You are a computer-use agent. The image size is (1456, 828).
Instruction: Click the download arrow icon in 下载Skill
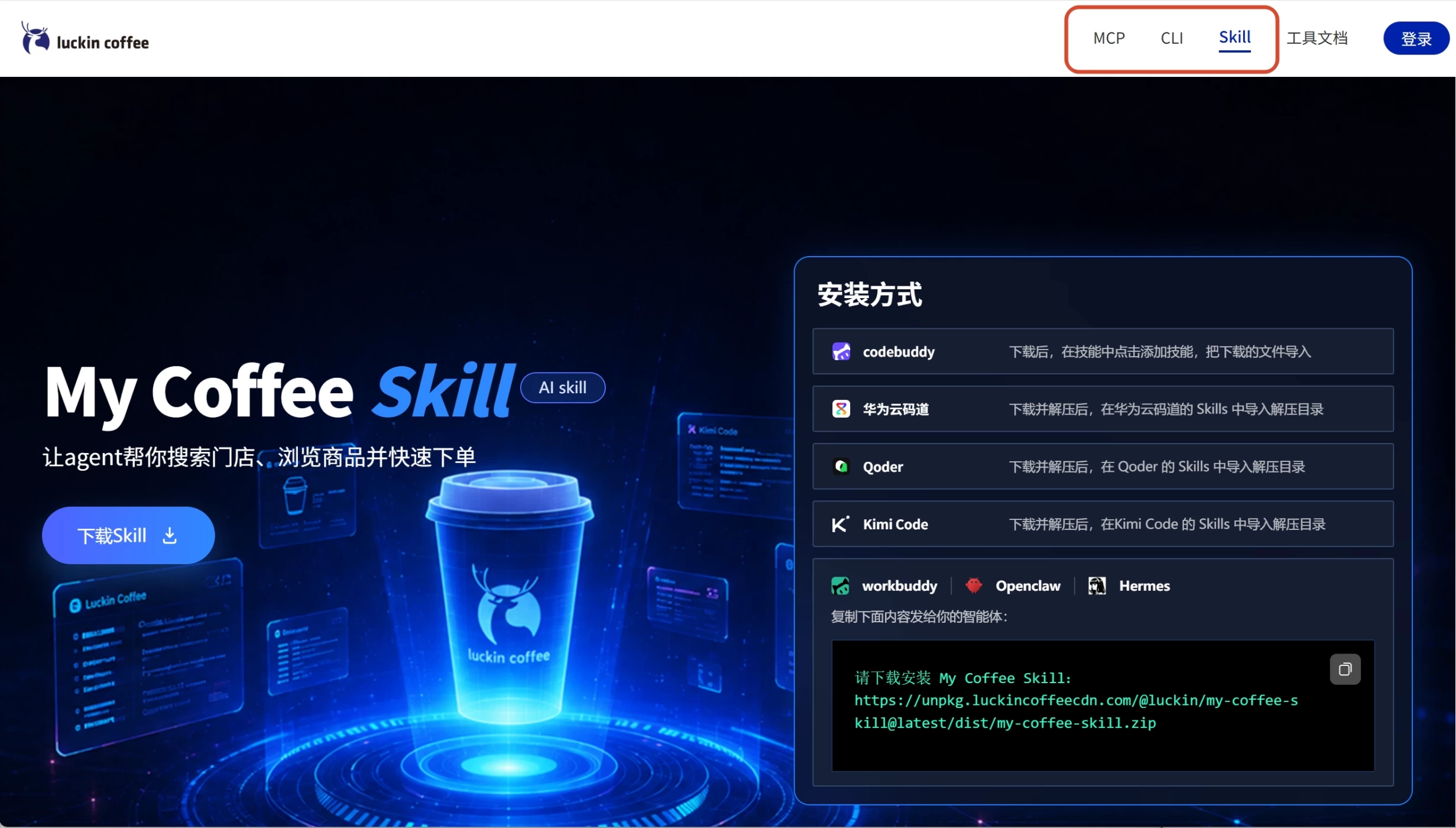[170, 536]
